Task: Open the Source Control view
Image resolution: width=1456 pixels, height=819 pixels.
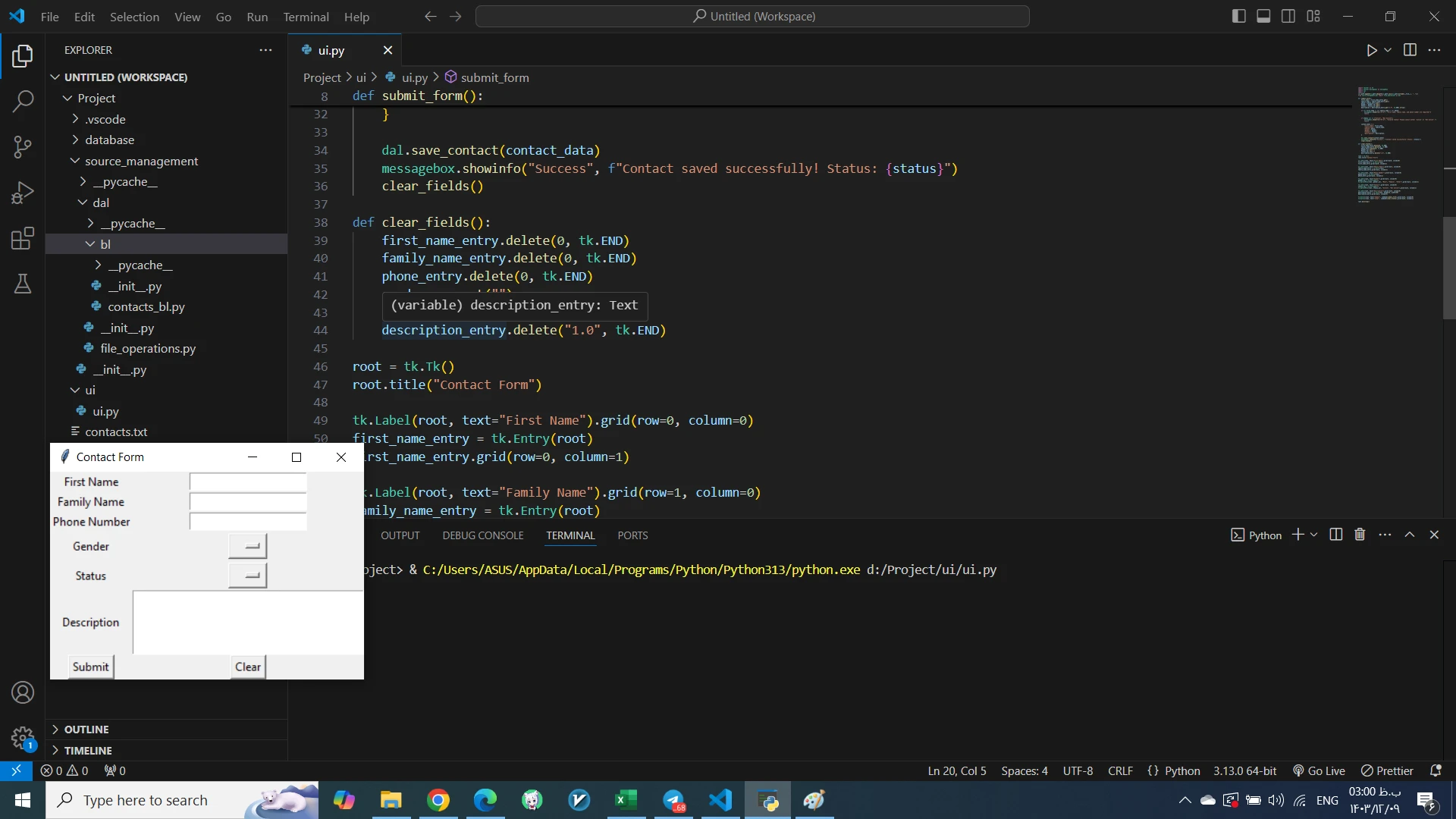Action: click(x=23, y=147)
